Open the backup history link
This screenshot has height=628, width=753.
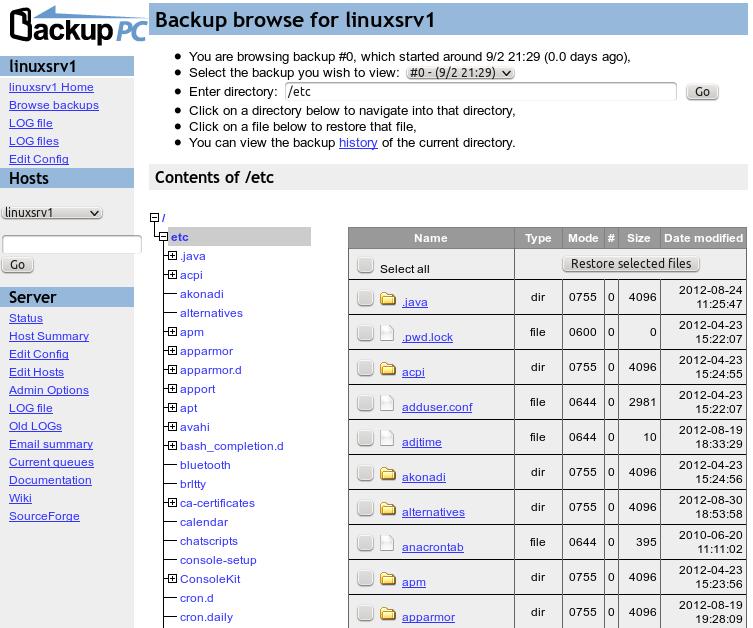tap(358, 143)
